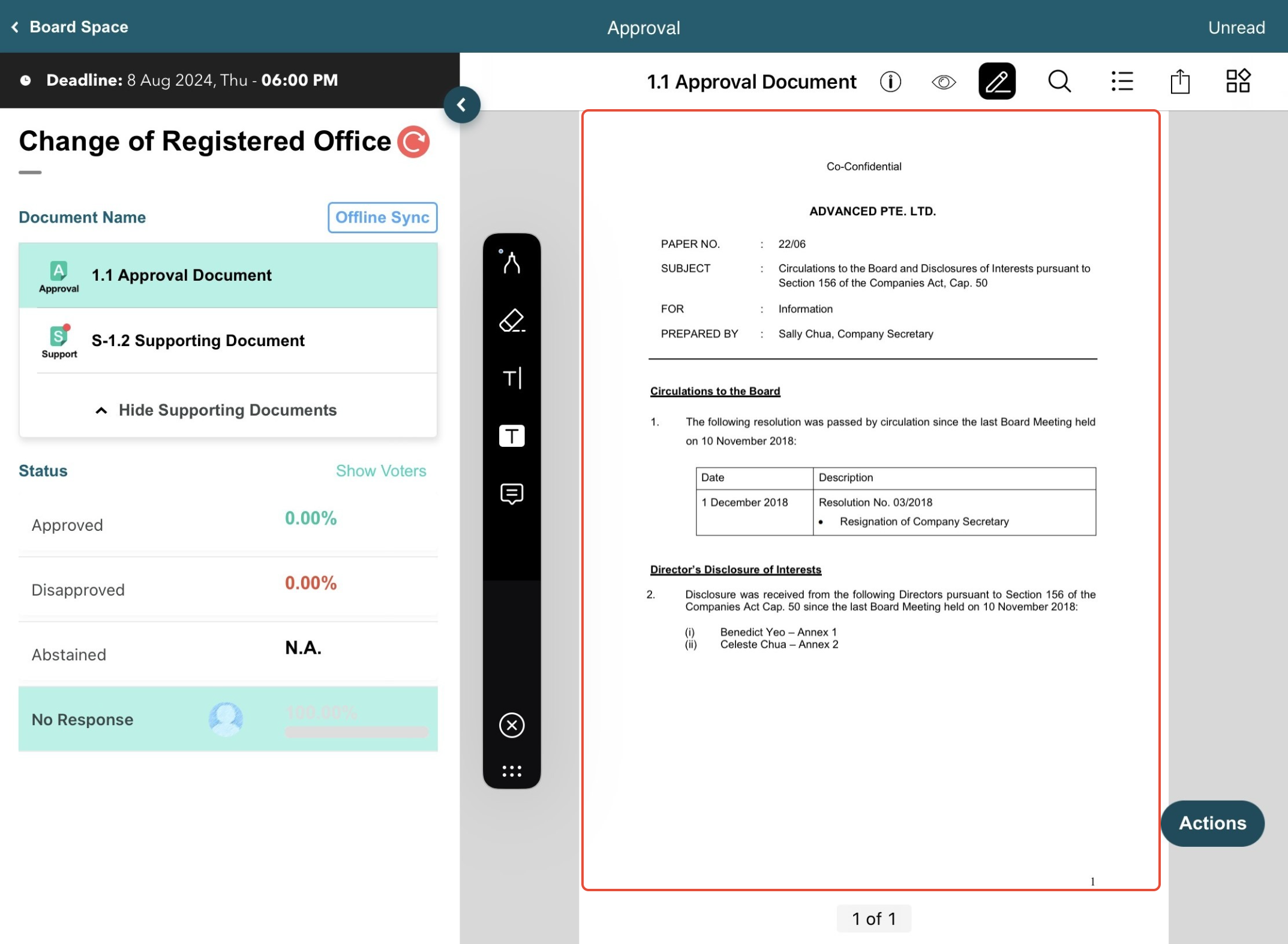Add a comment note annotation

coord(511,494)
